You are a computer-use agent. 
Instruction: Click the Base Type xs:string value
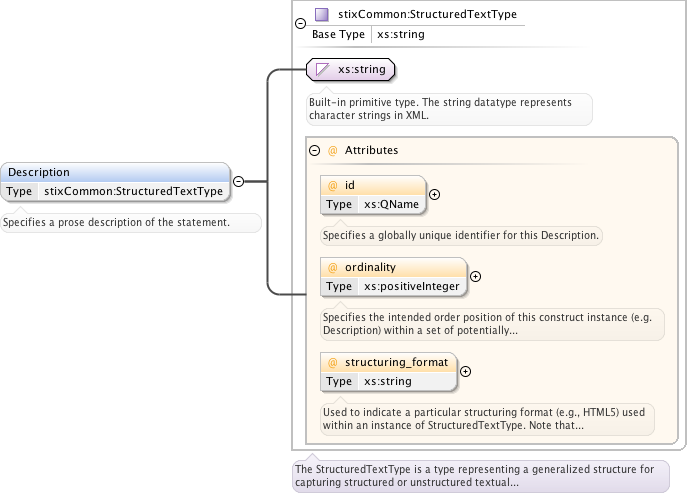pos(399,34)
